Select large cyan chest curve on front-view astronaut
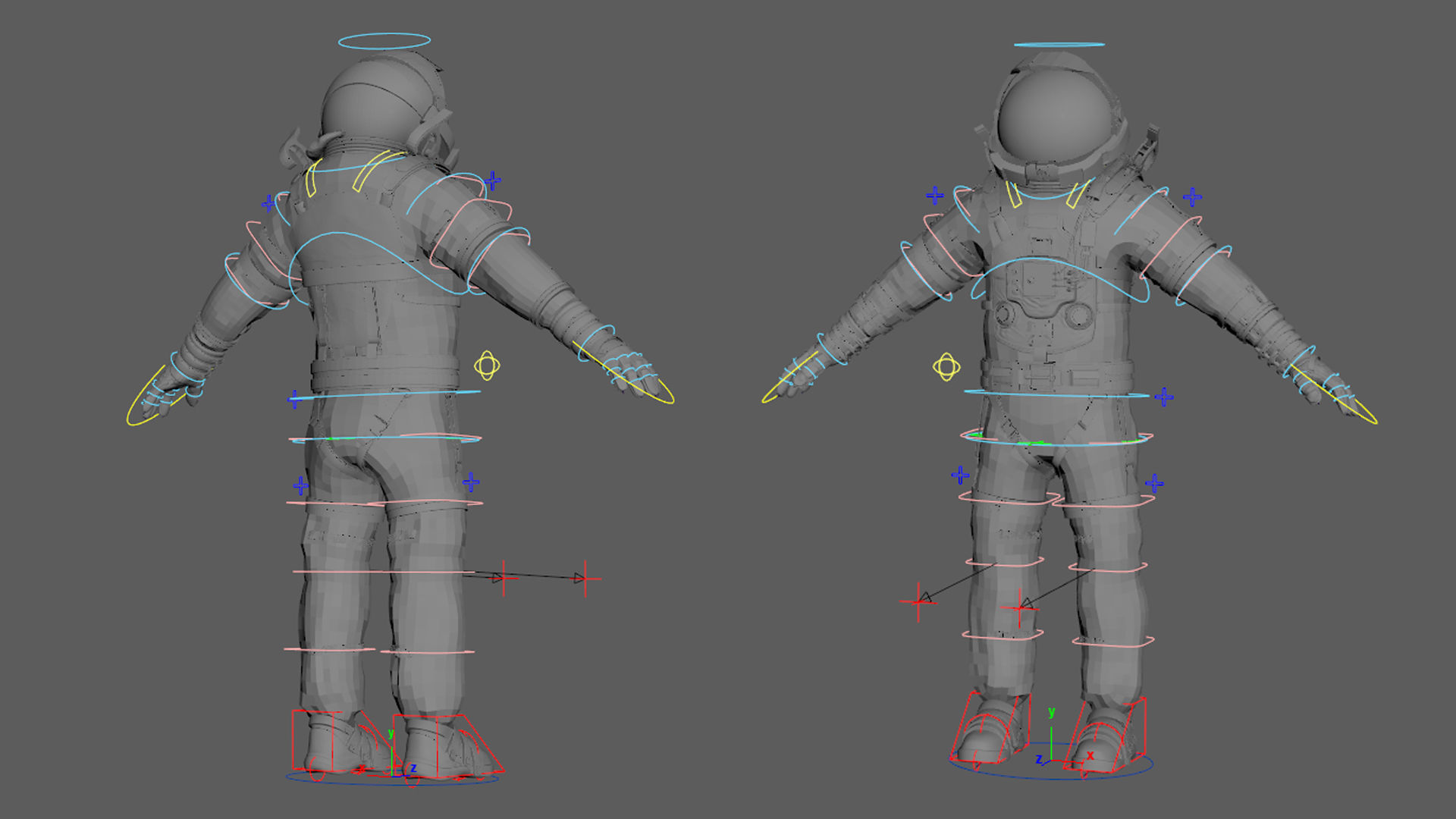Viewport: 1456px width, 819px height. [1060, 281]
